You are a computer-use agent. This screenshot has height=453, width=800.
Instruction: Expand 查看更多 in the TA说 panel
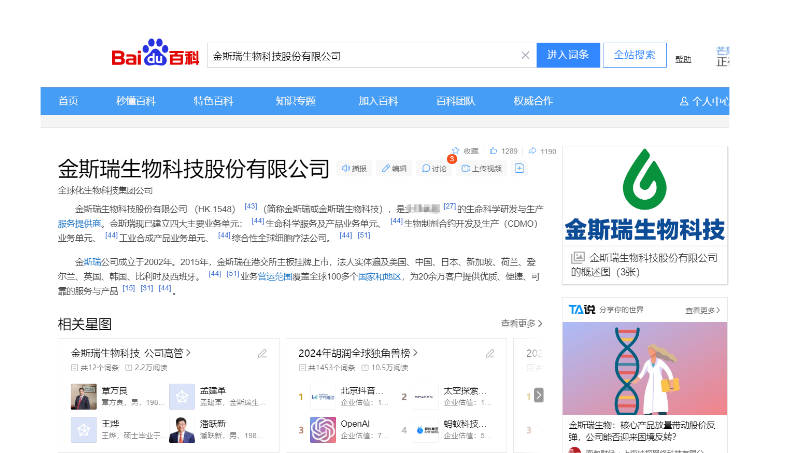tap(703, 310)
